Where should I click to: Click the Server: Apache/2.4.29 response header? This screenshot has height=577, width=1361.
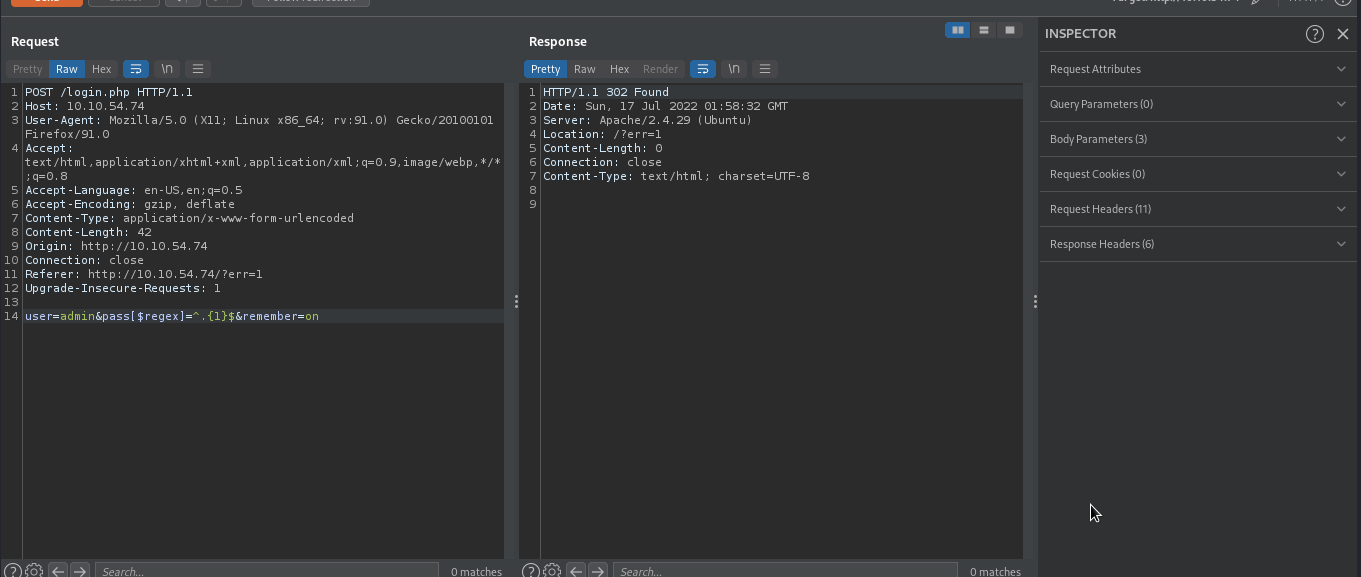click(647, 120)
